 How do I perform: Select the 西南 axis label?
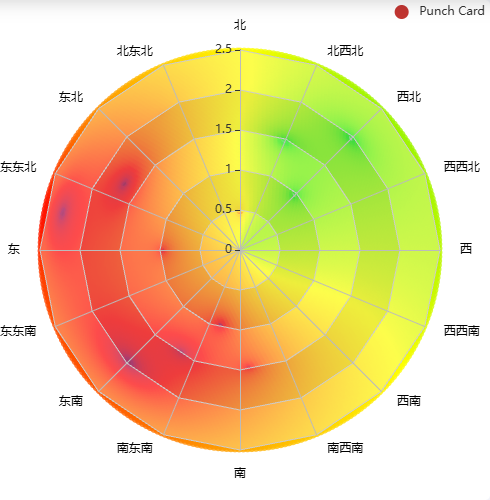coord(409,400)
